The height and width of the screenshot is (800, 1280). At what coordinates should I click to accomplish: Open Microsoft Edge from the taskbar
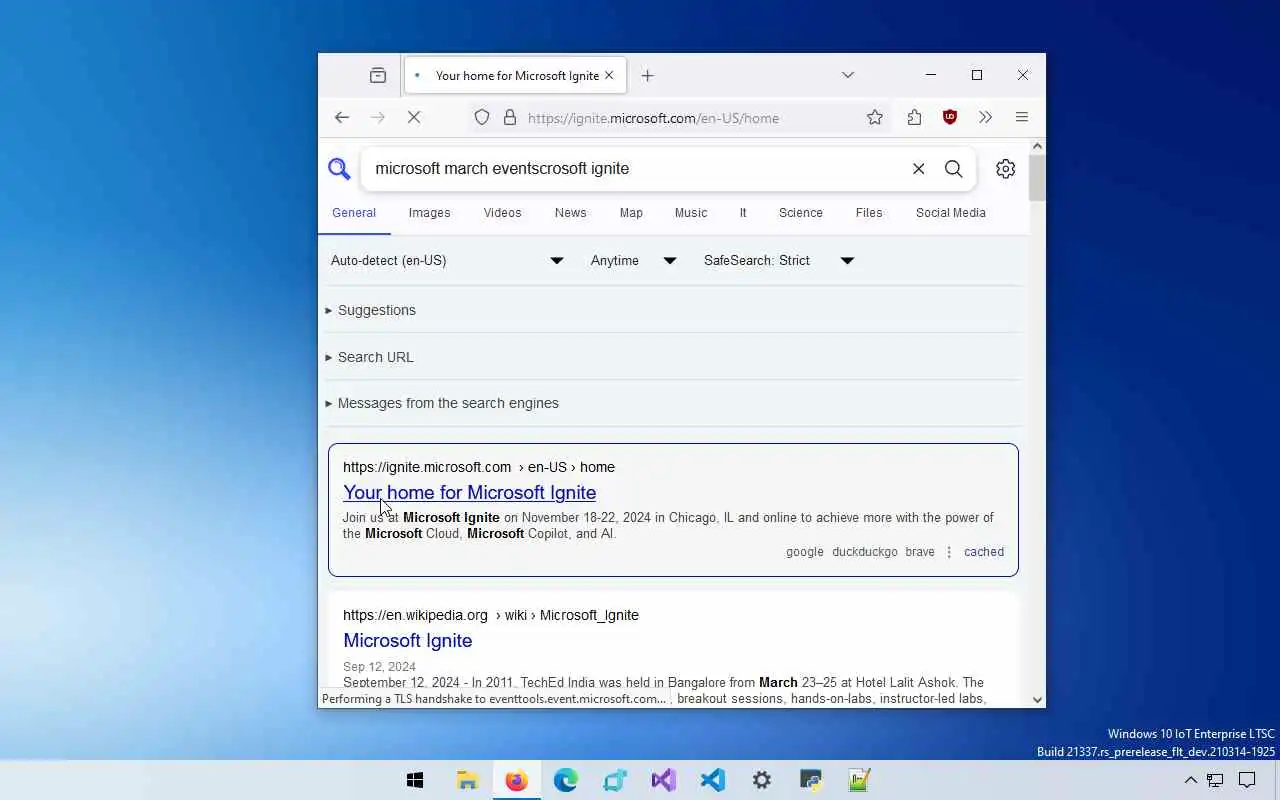coord(565,780)
